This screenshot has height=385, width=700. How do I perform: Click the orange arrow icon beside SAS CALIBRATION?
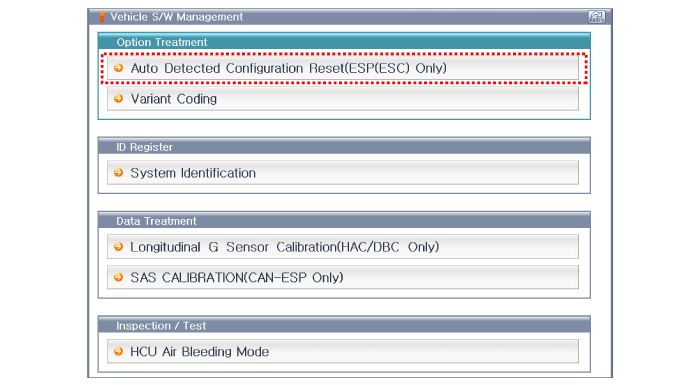[x=118, y=277]
